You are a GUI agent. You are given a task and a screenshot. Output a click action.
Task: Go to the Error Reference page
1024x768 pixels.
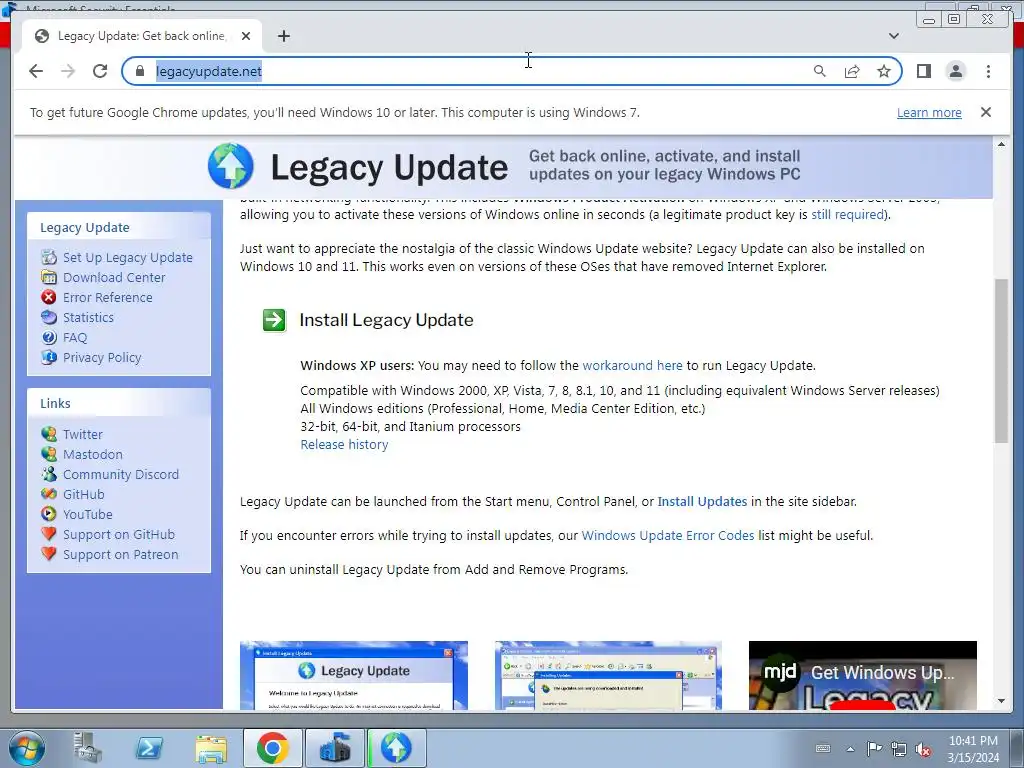[108, 297]
